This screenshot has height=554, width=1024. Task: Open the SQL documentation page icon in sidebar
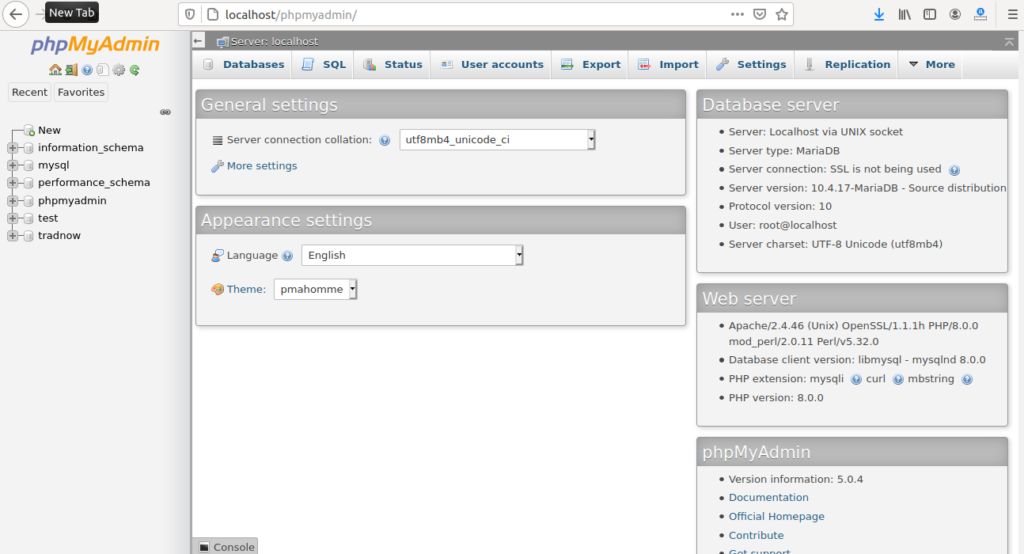[103, 70]
